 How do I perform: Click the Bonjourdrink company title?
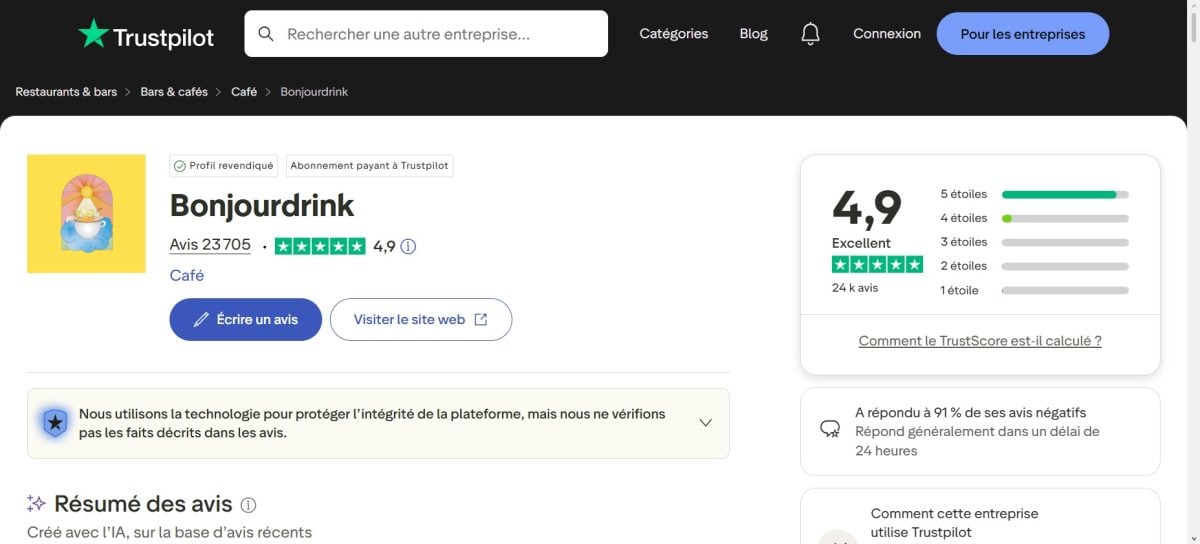point(262,205)
